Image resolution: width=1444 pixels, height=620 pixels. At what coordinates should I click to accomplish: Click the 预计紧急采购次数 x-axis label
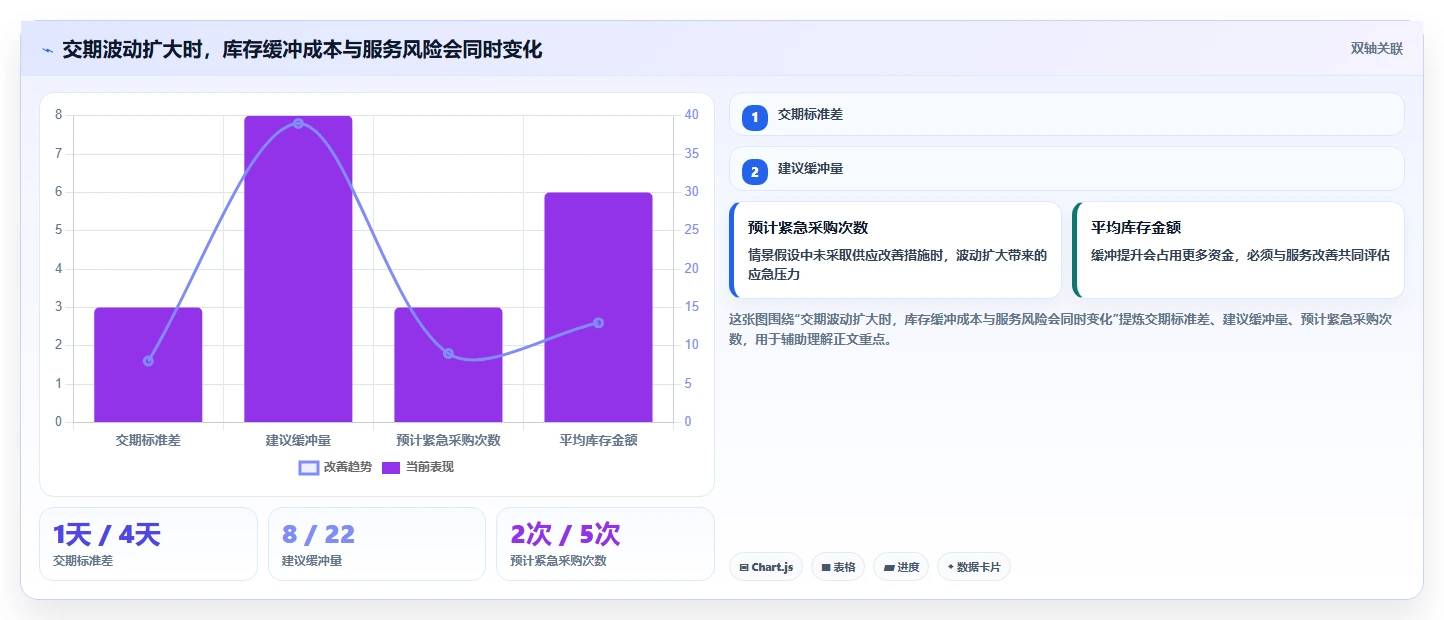point(448,440)
